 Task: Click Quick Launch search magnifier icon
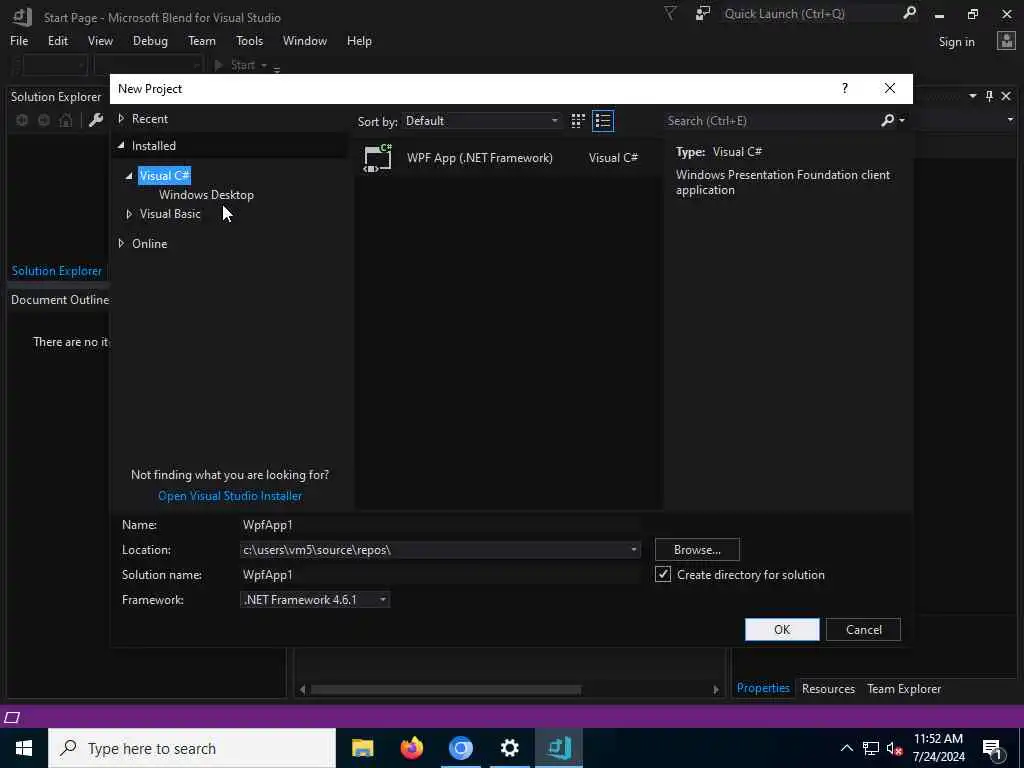(x=909, y=13)
